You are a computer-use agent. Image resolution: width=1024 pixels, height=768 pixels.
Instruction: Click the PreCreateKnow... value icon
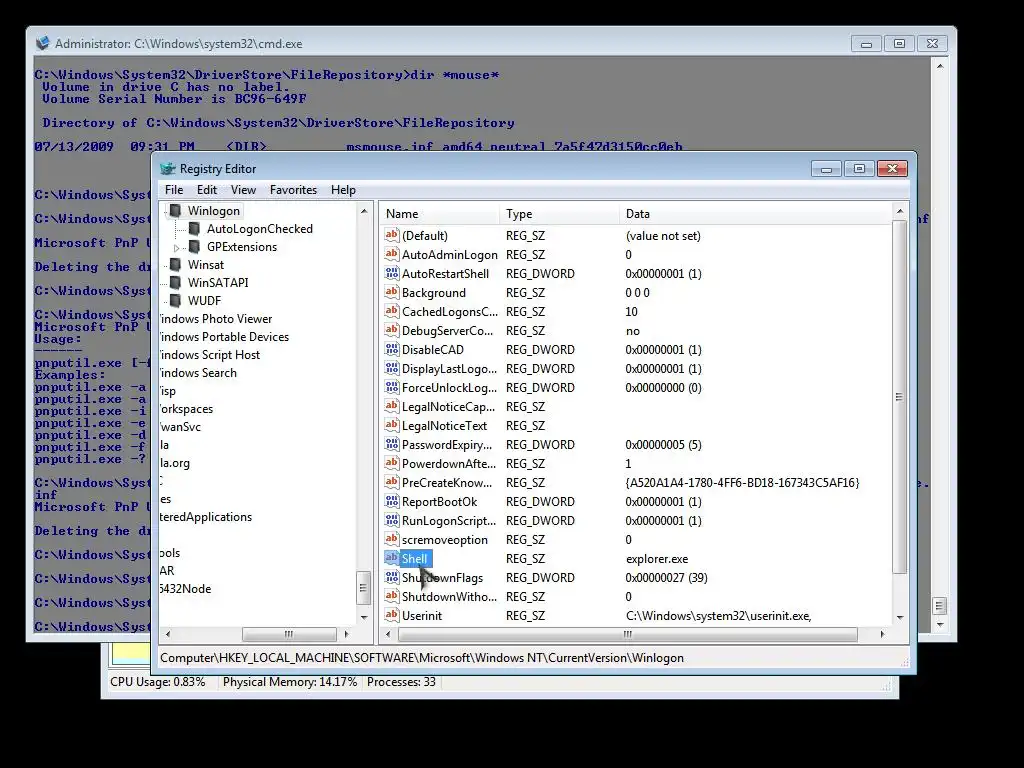pos(391,482)
